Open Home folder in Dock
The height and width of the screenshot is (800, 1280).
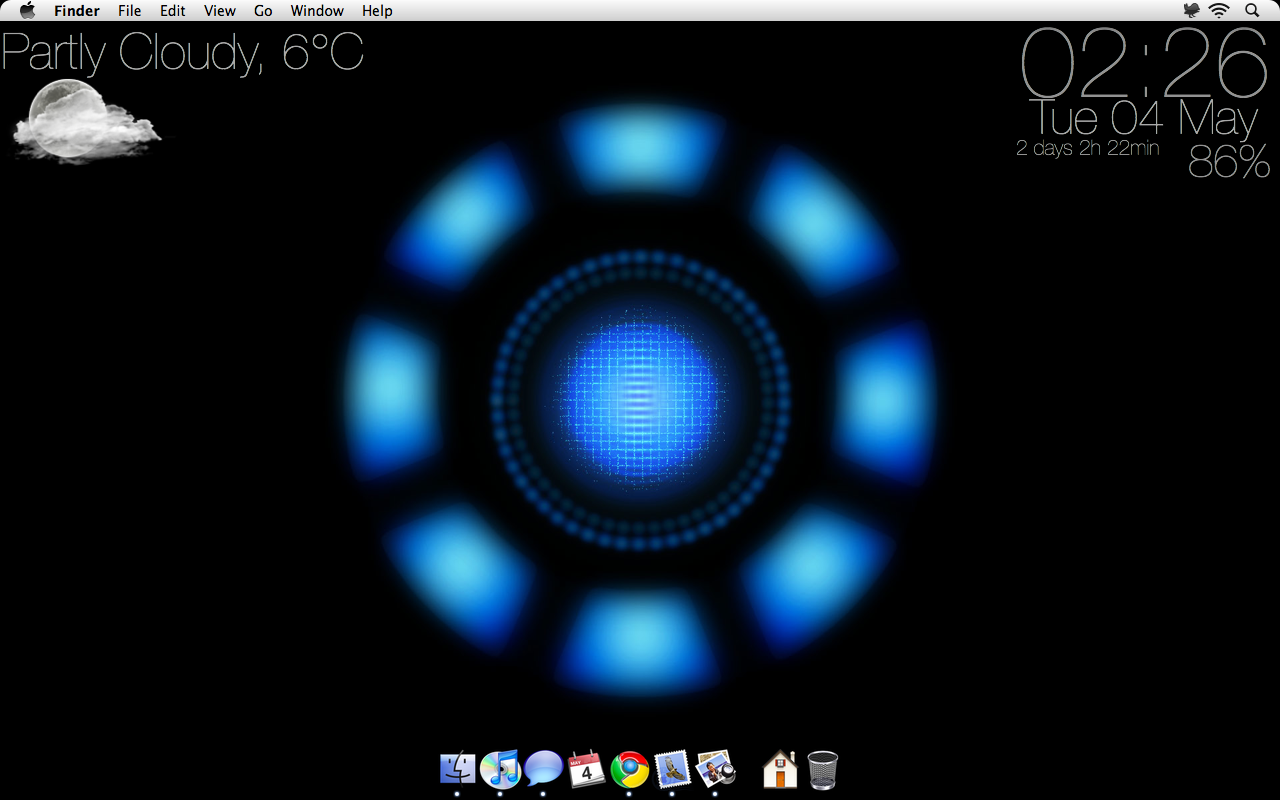tap(780, 770)
